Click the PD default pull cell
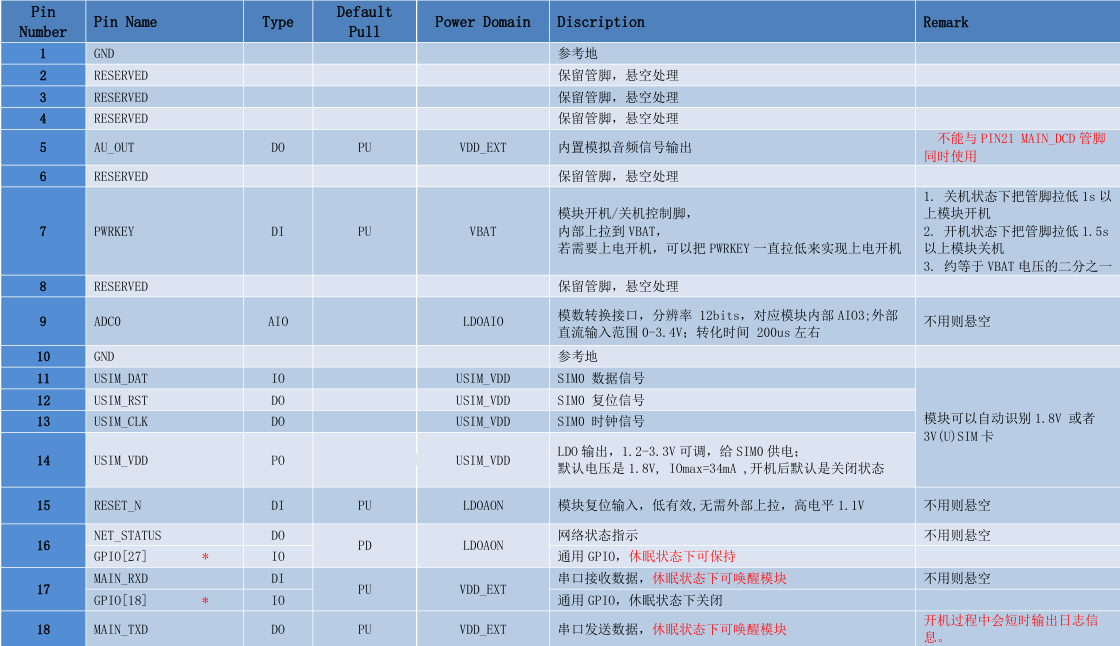 coord(364,546)
